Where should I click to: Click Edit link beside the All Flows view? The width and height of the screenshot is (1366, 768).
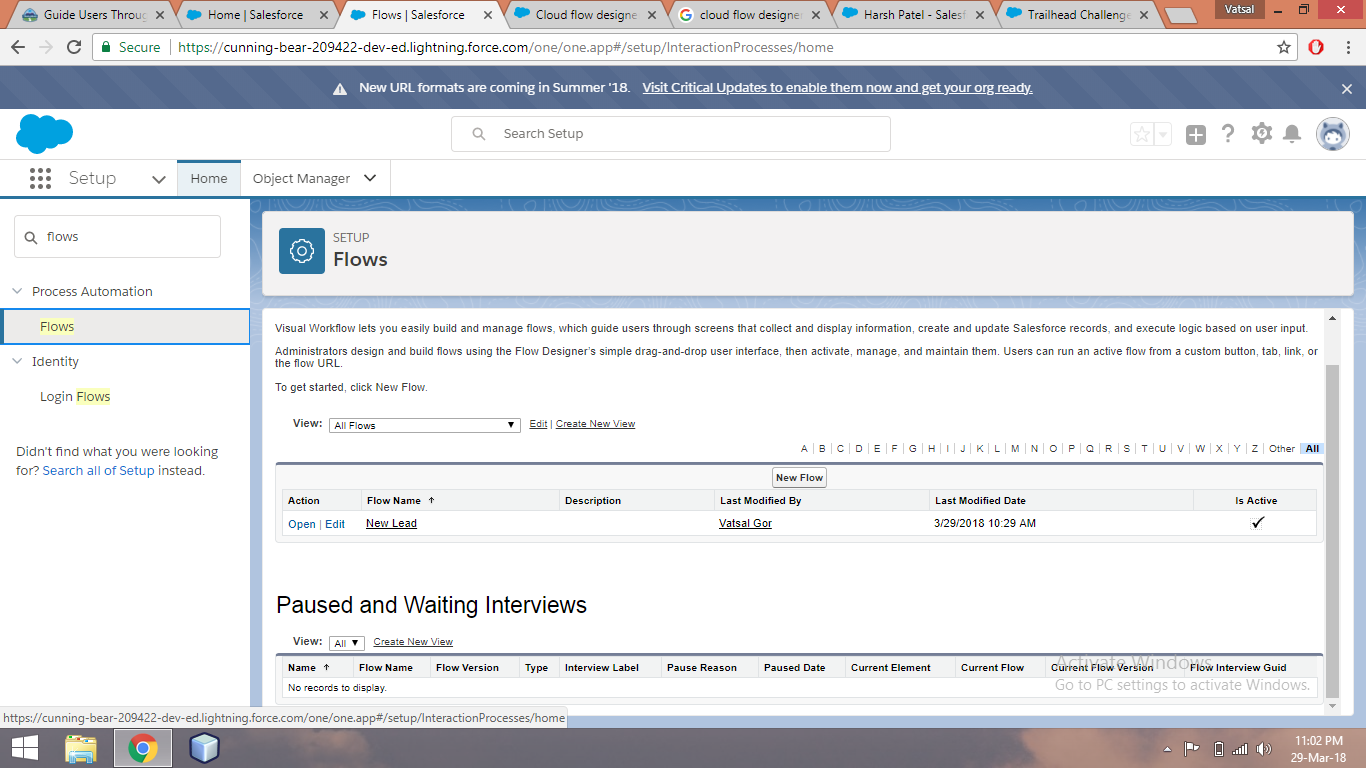point(538,424)
